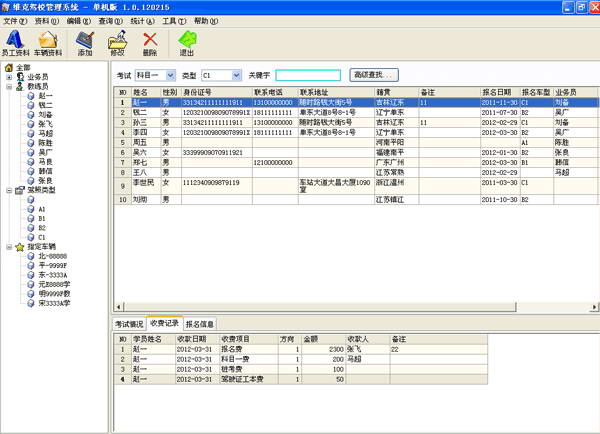Click globe icon beside coach 赵一

[31, 96]
